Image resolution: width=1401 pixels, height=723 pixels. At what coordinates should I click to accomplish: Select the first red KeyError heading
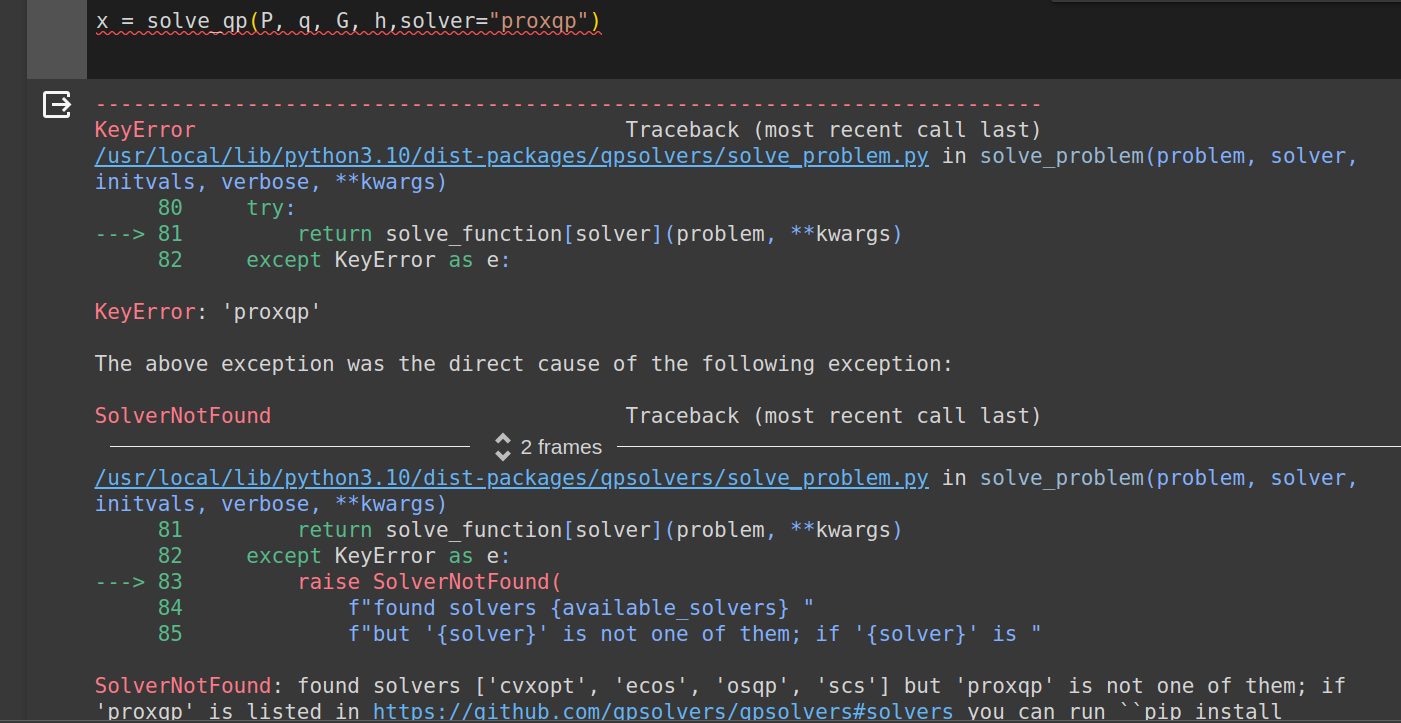(x=145, y=130)
